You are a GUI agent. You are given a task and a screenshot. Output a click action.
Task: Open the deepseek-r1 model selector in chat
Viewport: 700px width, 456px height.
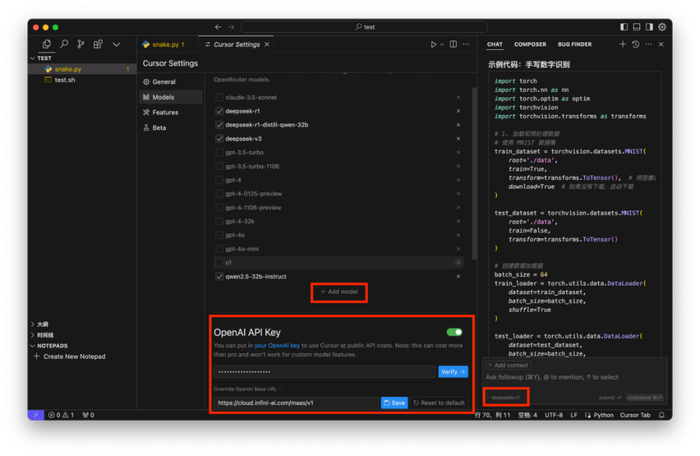coord(506,397)
